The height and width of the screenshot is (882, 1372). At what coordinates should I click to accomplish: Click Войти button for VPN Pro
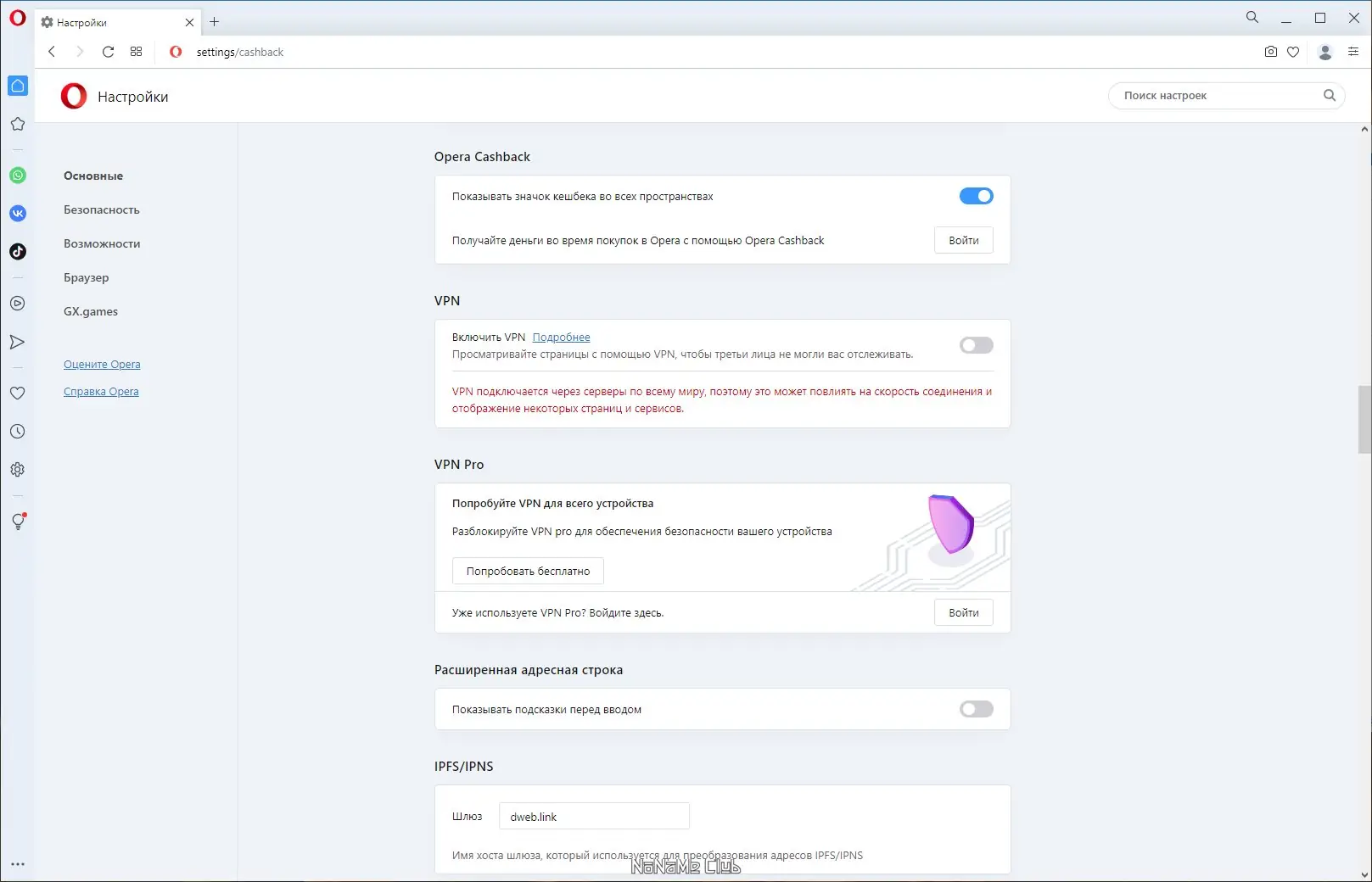coord(964,612)
